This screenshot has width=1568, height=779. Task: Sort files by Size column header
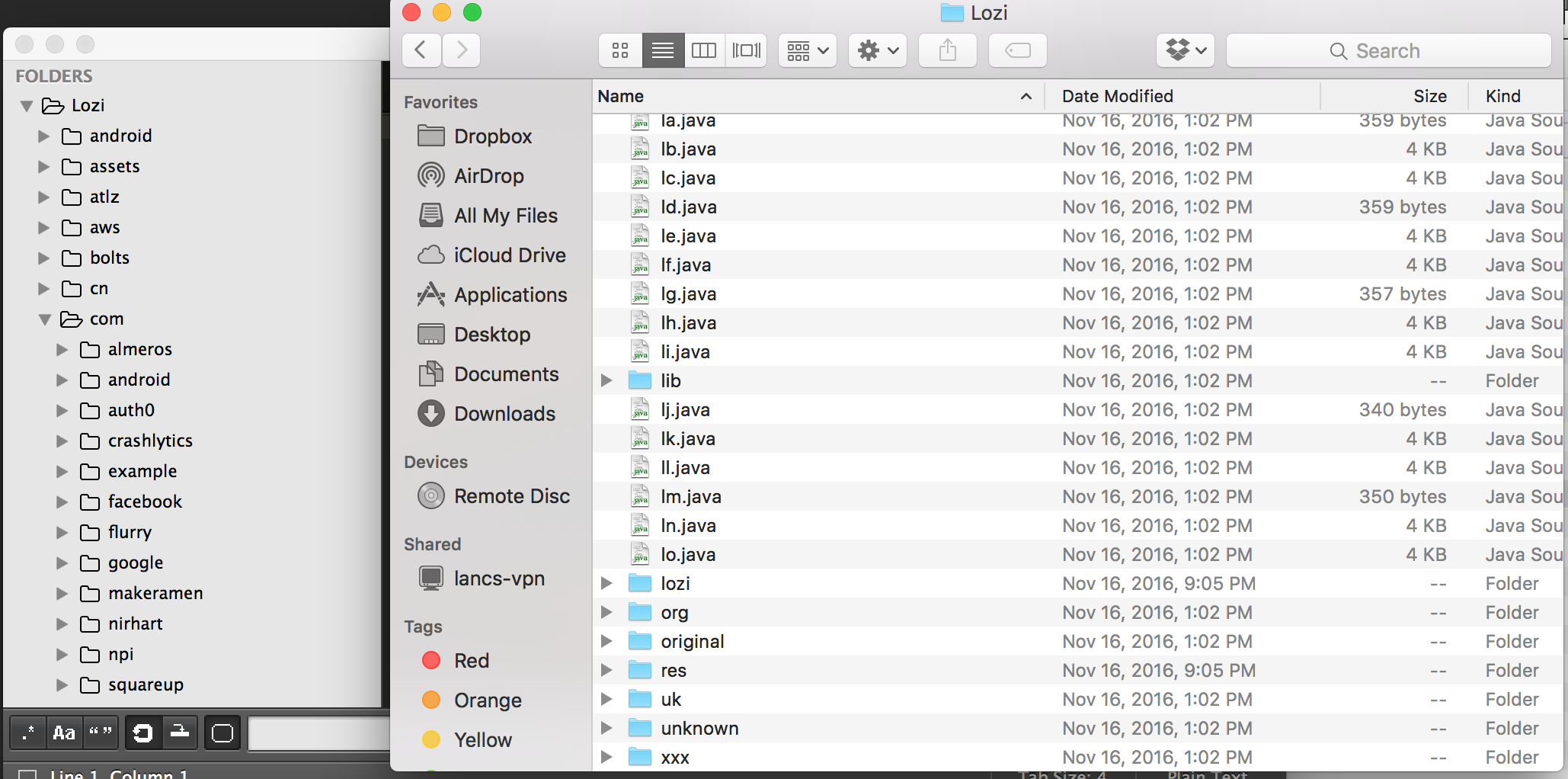tap(1429, 96)
